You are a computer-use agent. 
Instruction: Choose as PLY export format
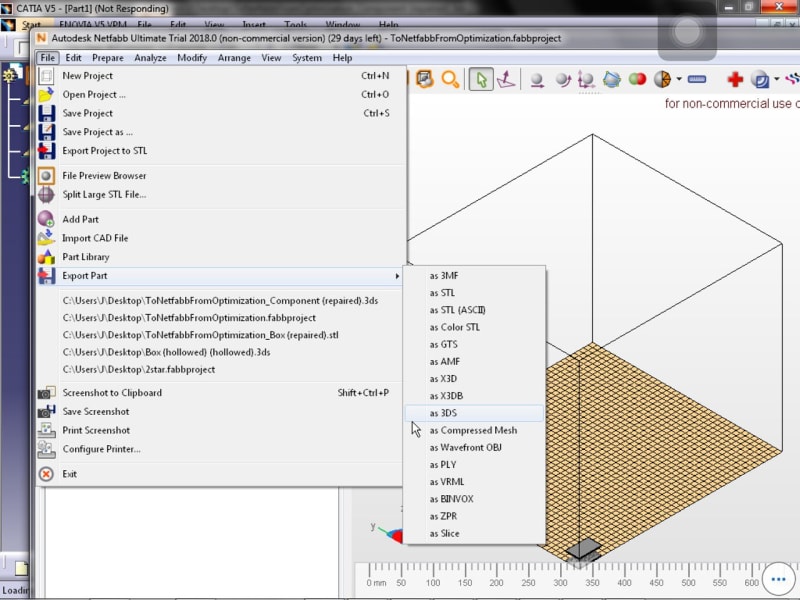click(x=474, y=465)
